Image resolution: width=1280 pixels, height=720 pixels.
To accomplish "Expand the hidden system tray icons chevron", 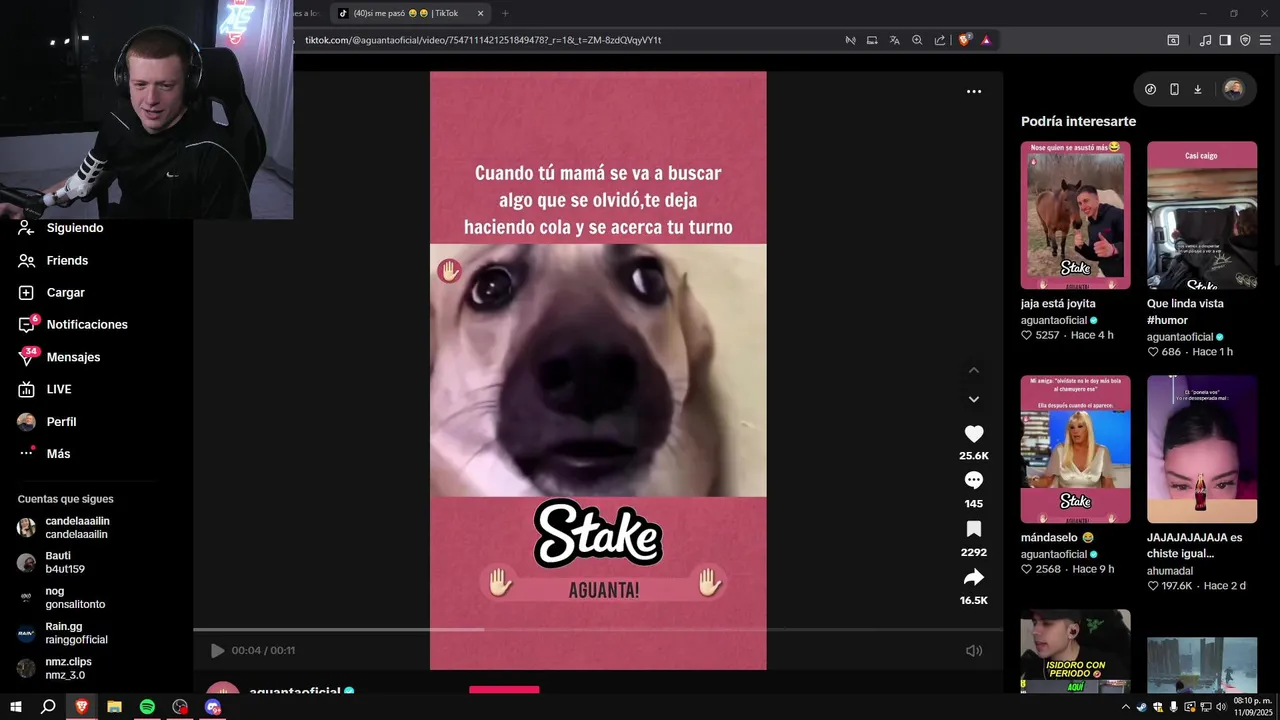I will [x=1126, y=707].
